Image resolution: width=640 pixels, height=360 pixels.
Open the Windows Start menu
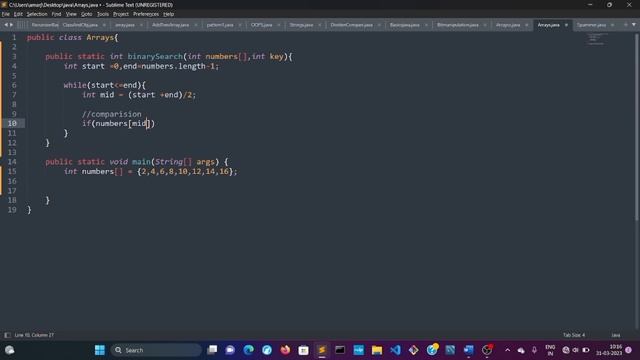click(x=100, y=350)
